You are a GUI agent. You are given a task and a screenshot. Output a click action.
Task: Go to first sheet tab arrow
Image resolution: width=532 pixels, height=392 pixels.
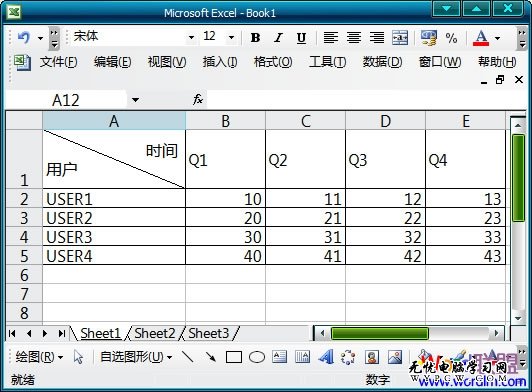tap(13, 333)
